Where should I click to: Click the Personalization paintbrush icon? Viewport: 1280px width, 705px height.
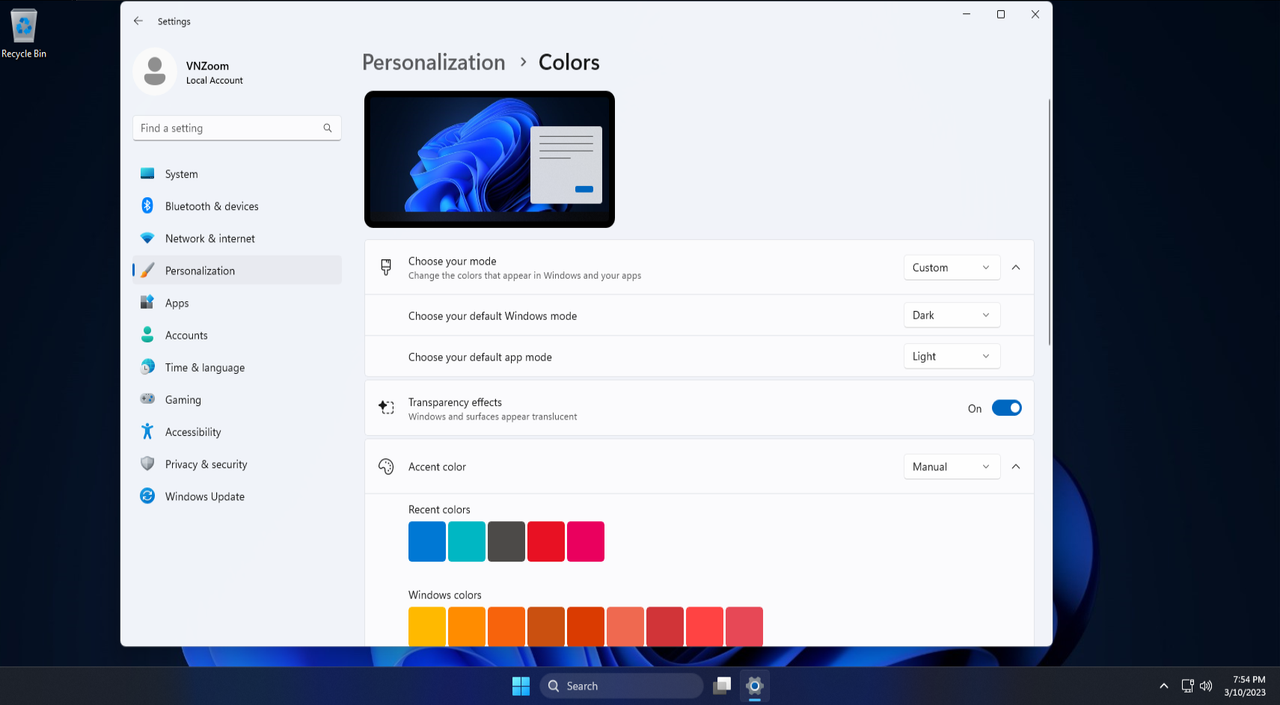147,270
